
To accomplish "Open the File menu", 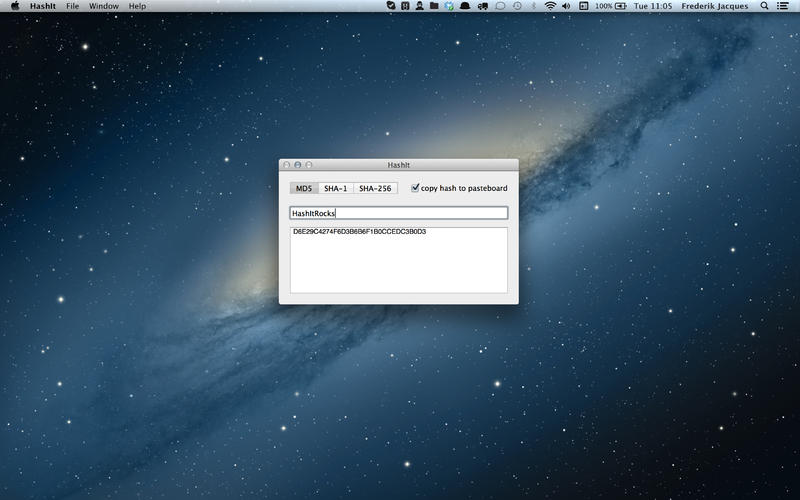I will coord(73,6).
